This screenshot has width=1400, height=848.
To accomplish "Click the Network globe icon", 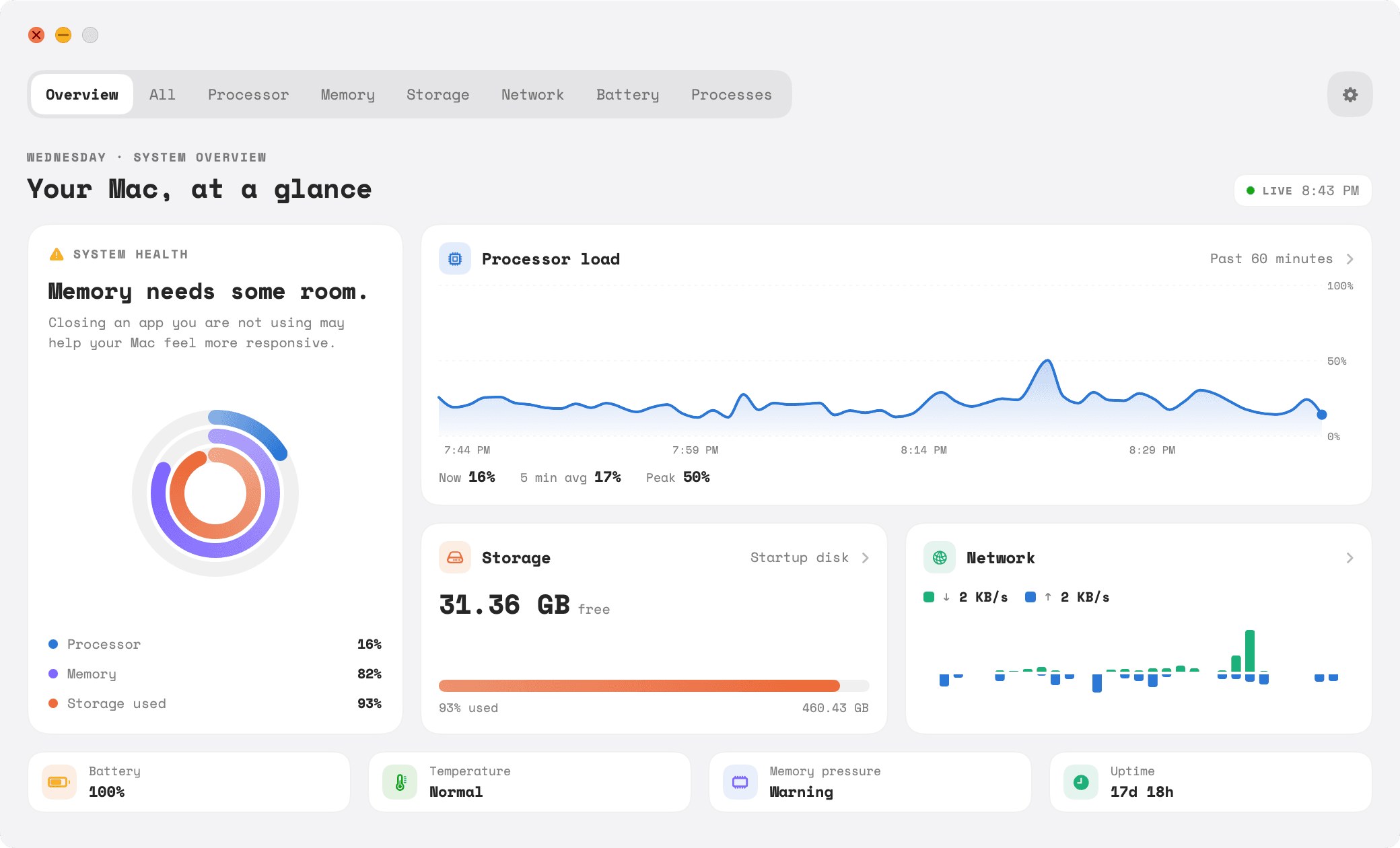I will [x=940, y=557].
